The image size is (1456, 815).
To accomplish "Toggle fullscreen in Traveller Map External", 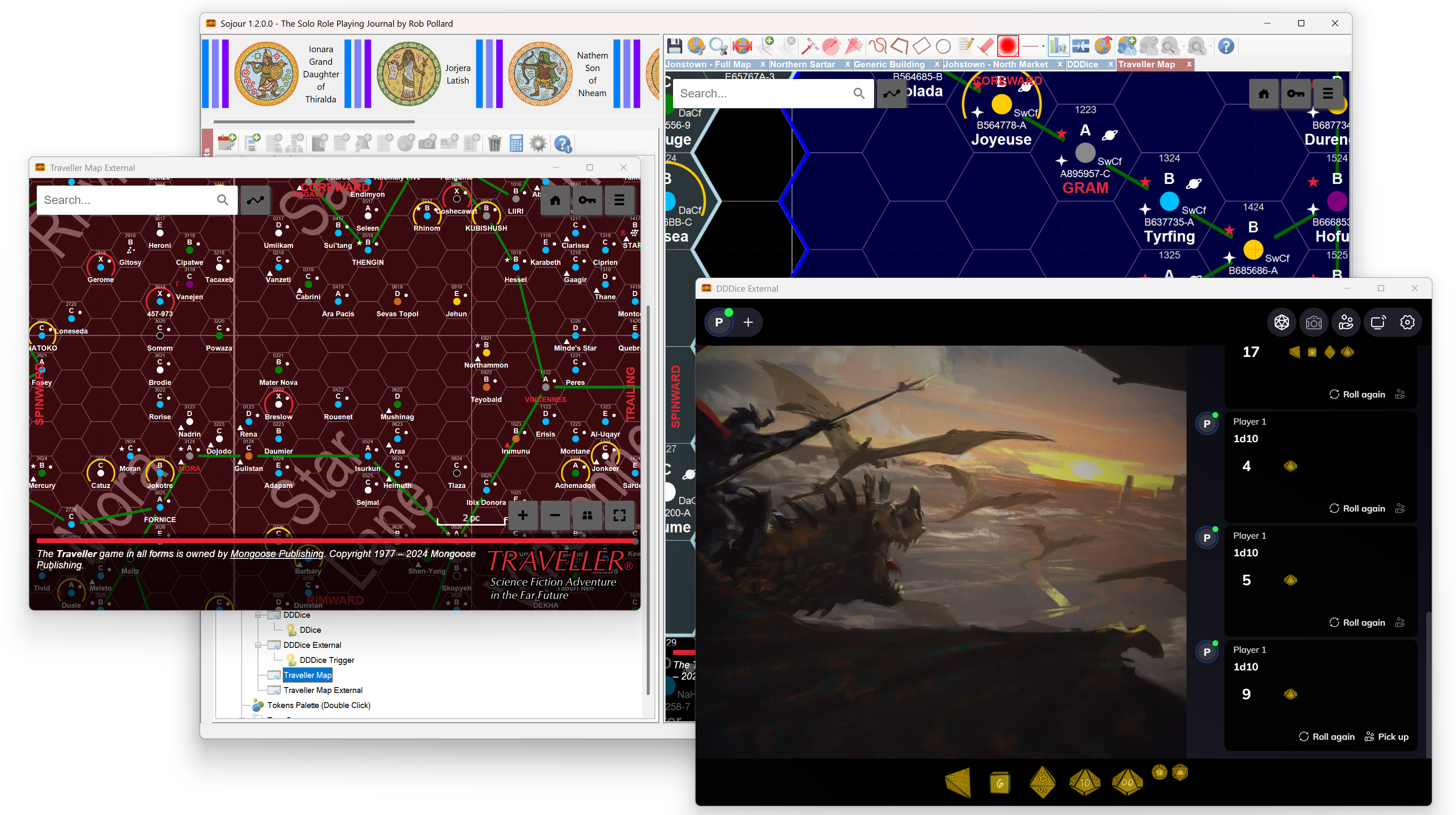I will (620, 515).
